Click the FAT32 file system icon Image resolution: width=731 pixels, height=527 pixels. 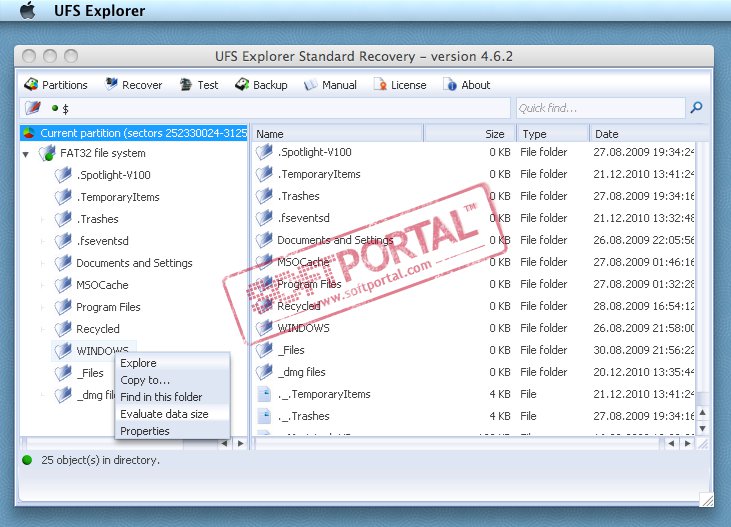click(x=47, y=153)
